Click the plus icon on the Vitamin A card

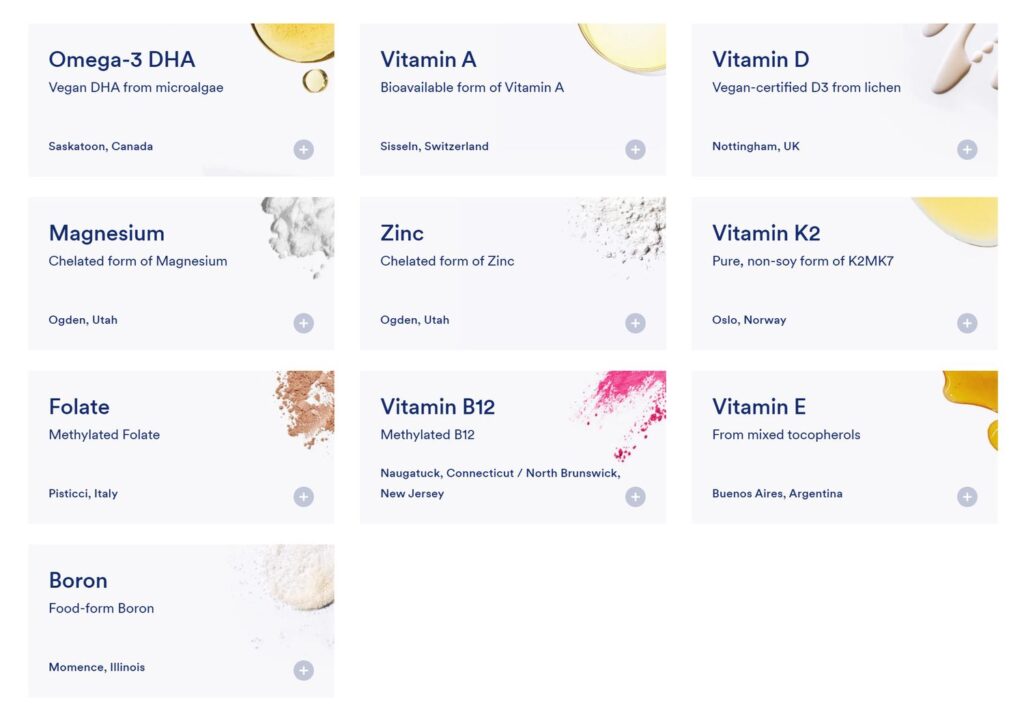(635, 148)
